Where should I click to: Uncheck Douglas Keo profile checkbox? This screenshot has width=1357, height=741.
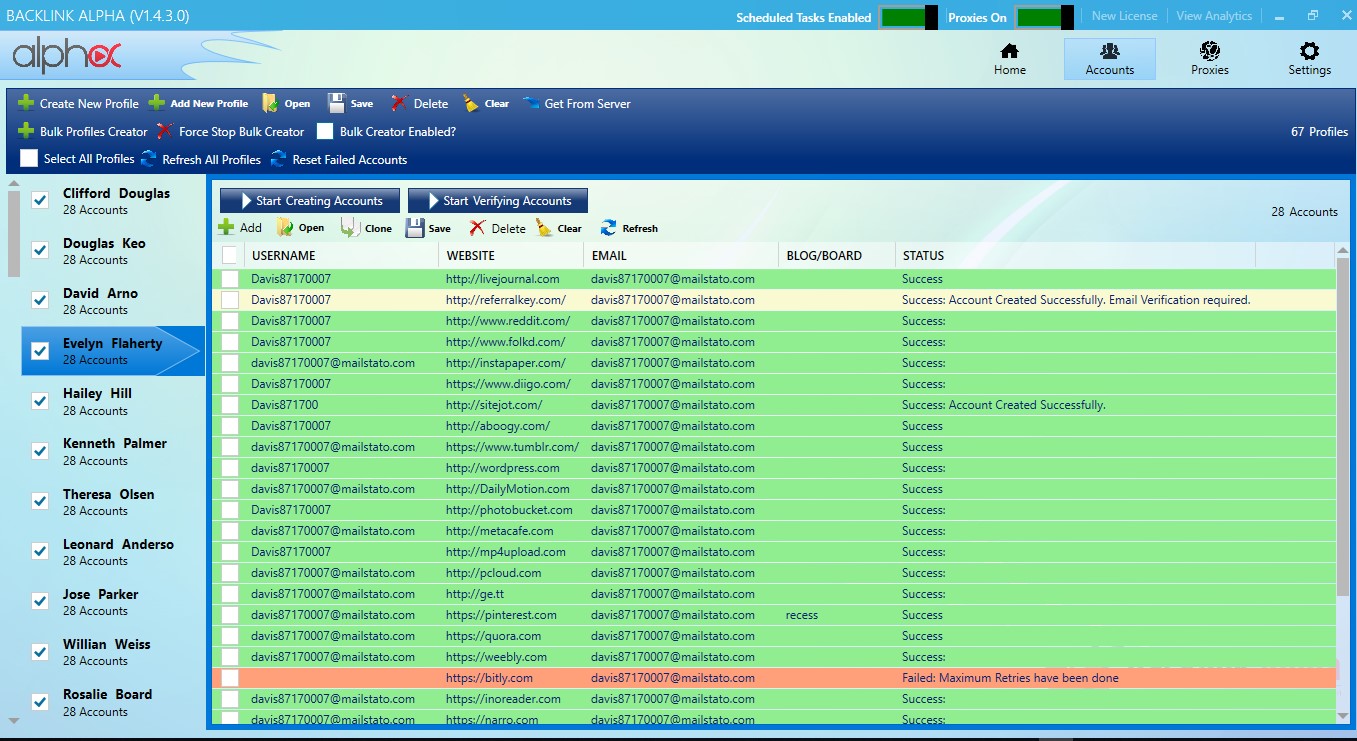point(40,250)
